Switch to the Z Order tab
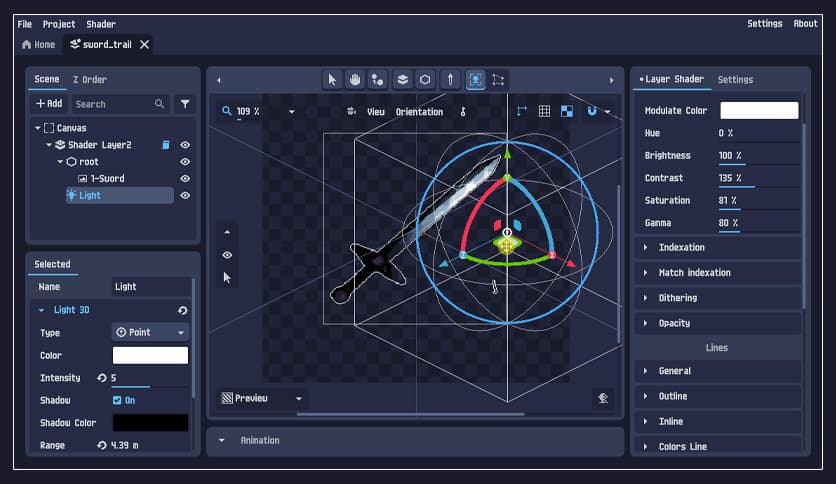This screenshot has width=836, height=484. pos(89,79)
